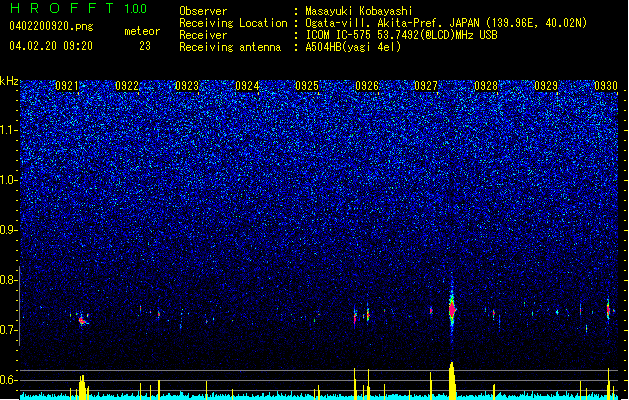The height and width of the screenshot is (400, 629).
Task: Select the Observer label
Action: (203, 11)
